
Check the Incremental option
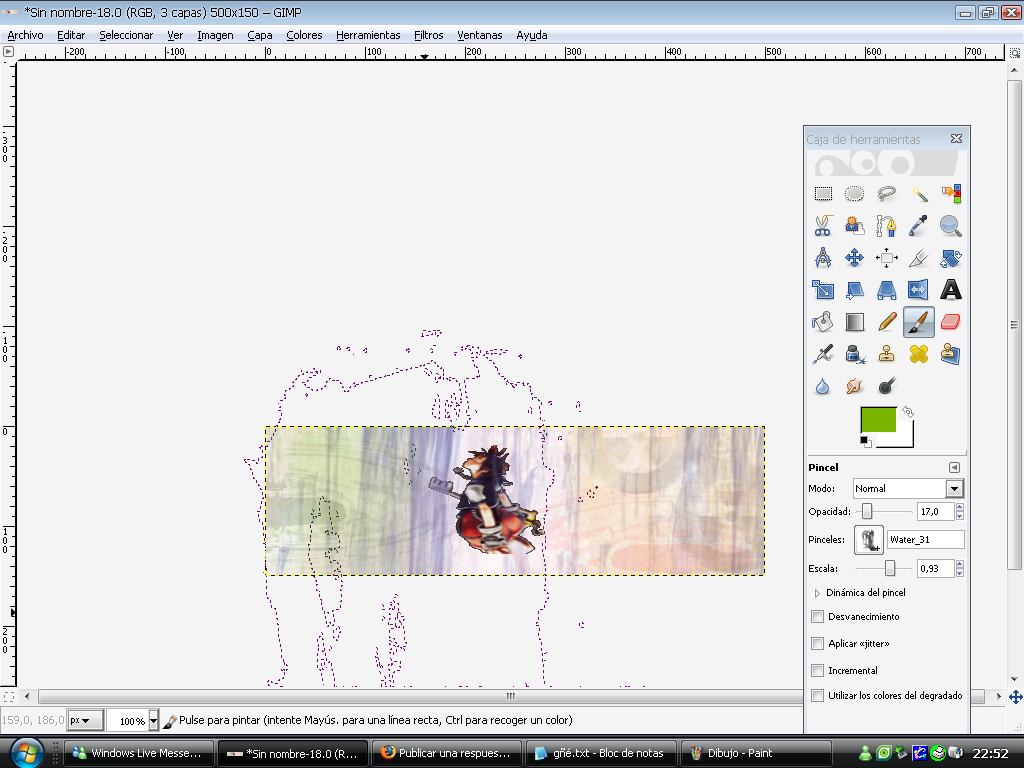pos(817,670)
